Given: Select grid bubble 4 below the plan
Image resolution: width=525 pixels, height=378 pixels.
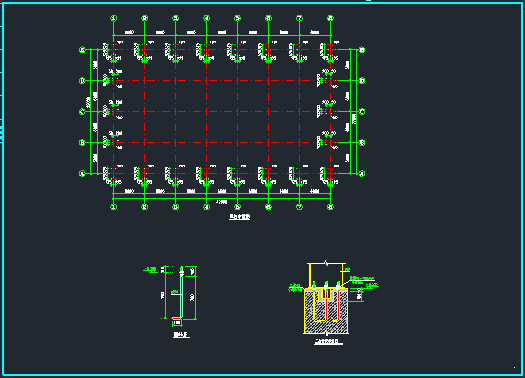Looking at the screenshot, I should pos(207,207).
